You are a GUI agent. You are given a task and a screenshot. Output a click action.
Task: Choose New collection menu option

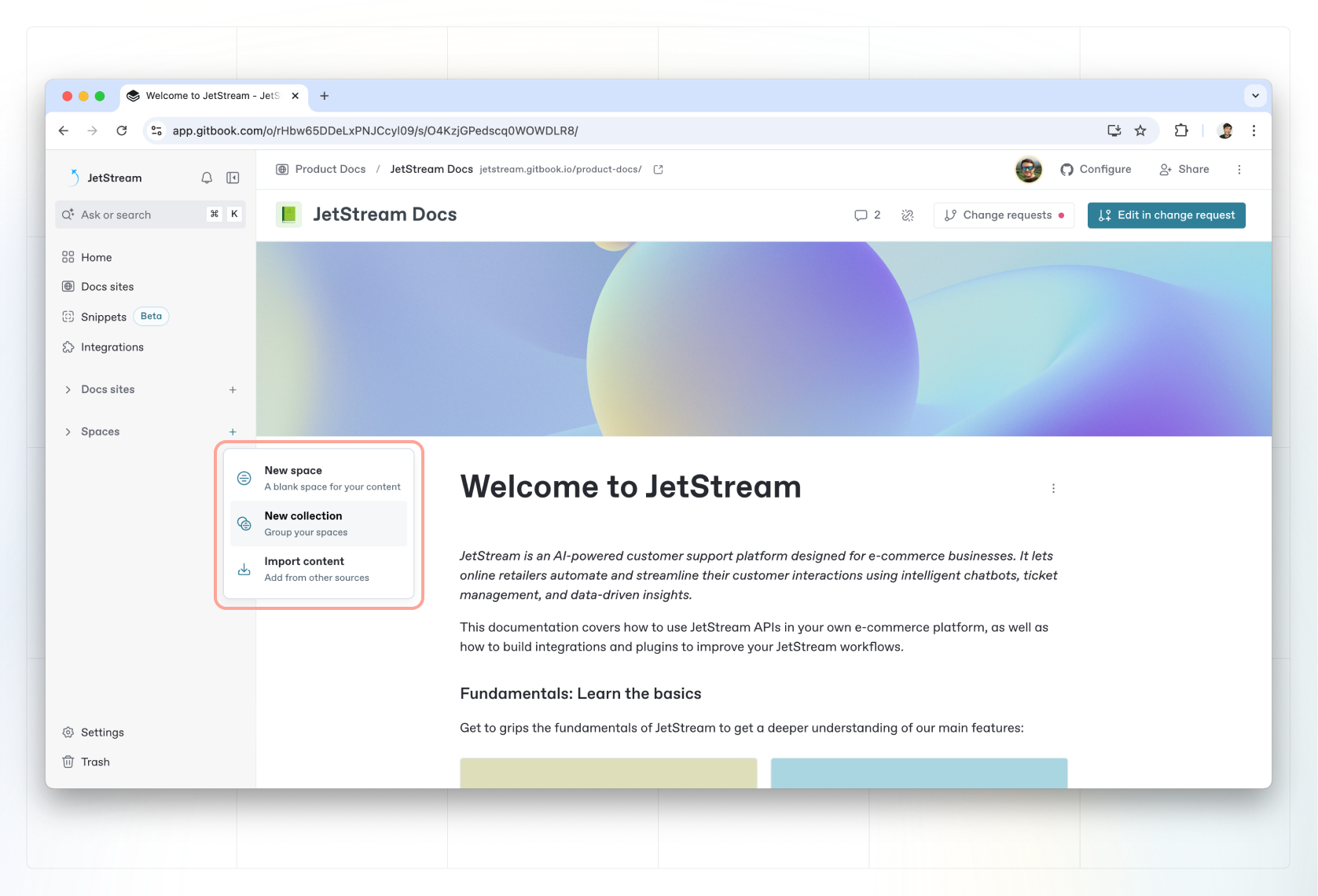point(318,523)
